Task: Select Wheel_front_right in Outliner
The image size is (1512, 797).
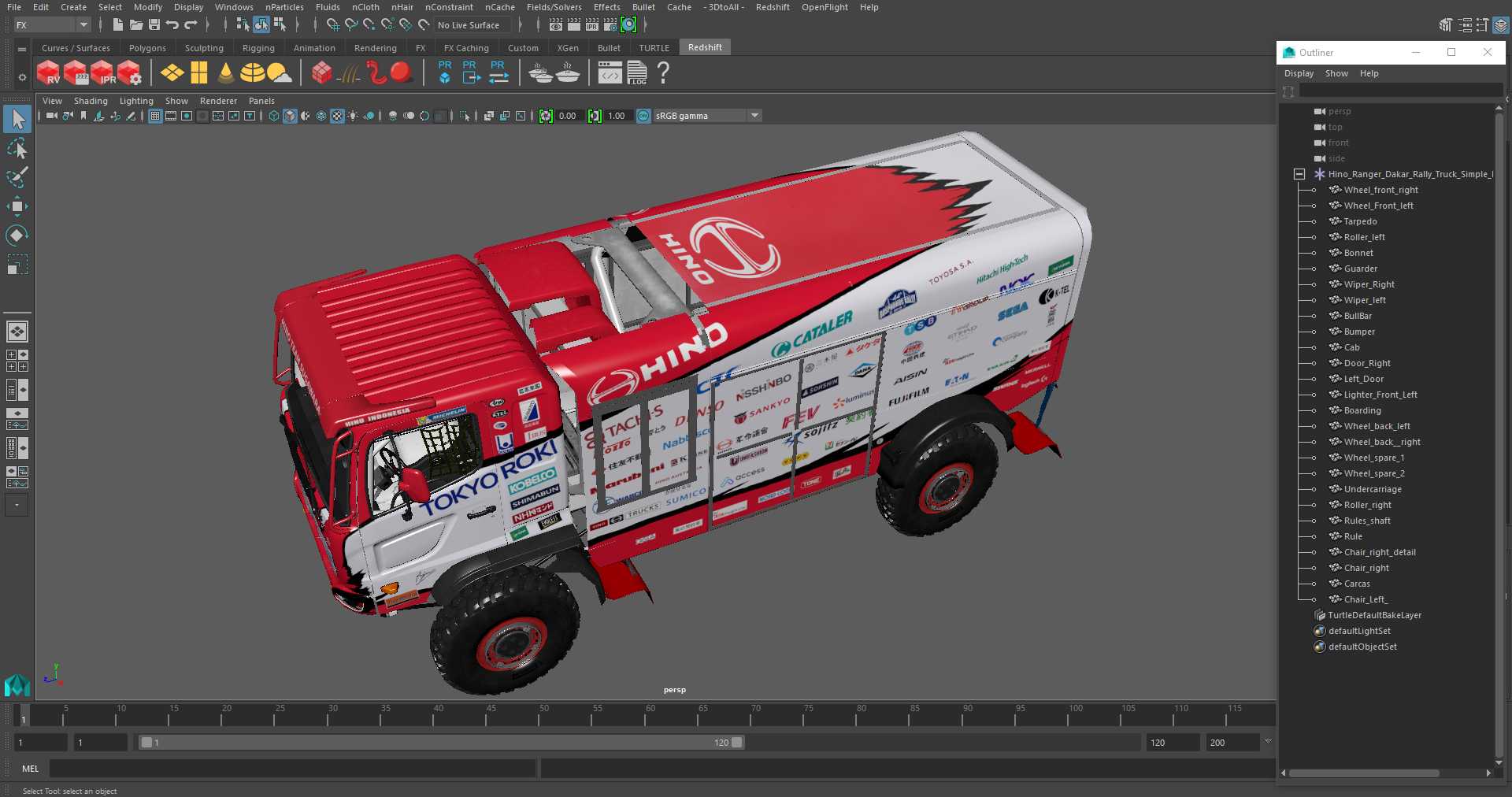Action: pos(1380,190)
